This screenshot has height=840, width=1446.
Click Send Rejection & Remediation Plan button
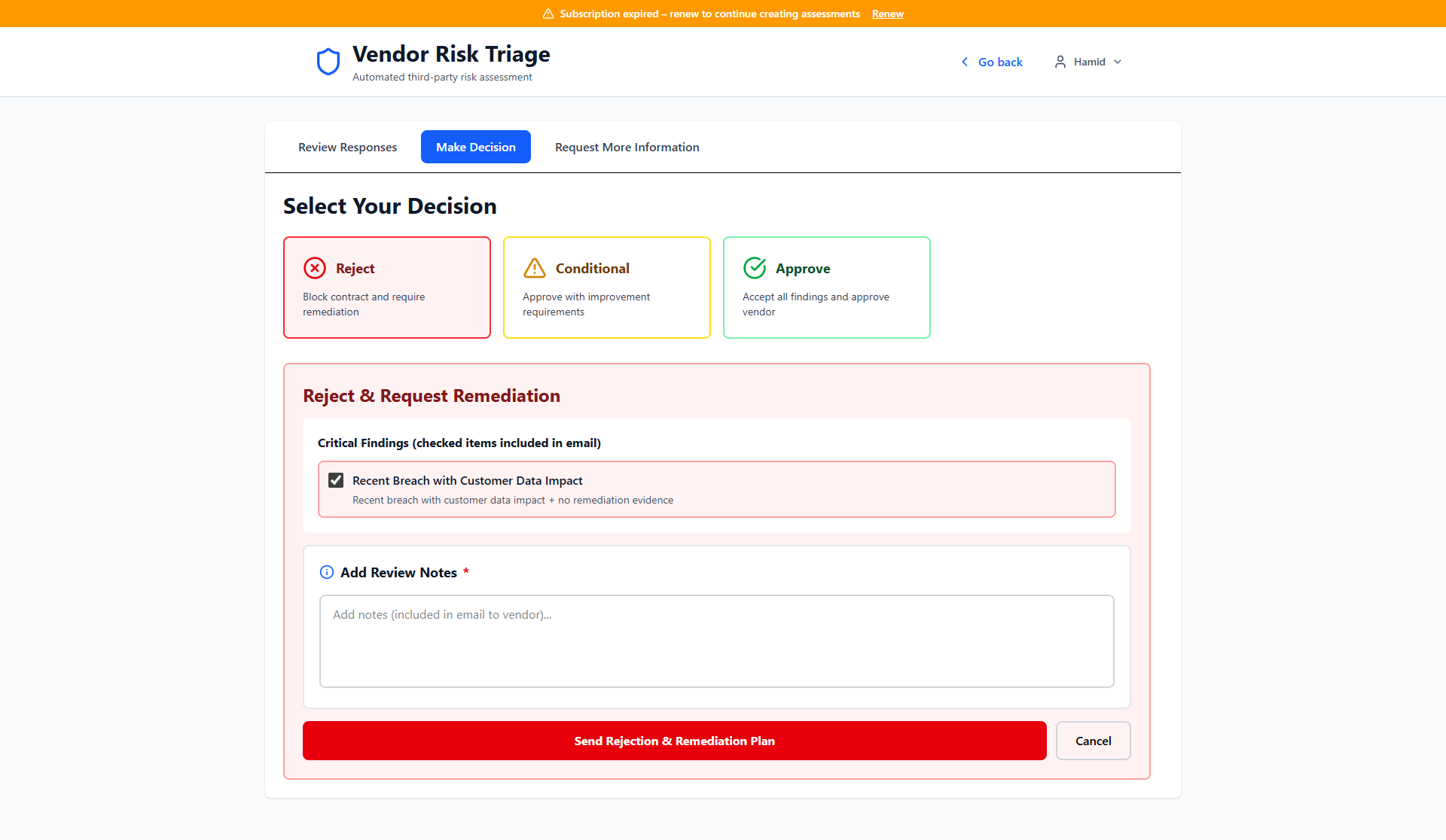coord(674,741)
